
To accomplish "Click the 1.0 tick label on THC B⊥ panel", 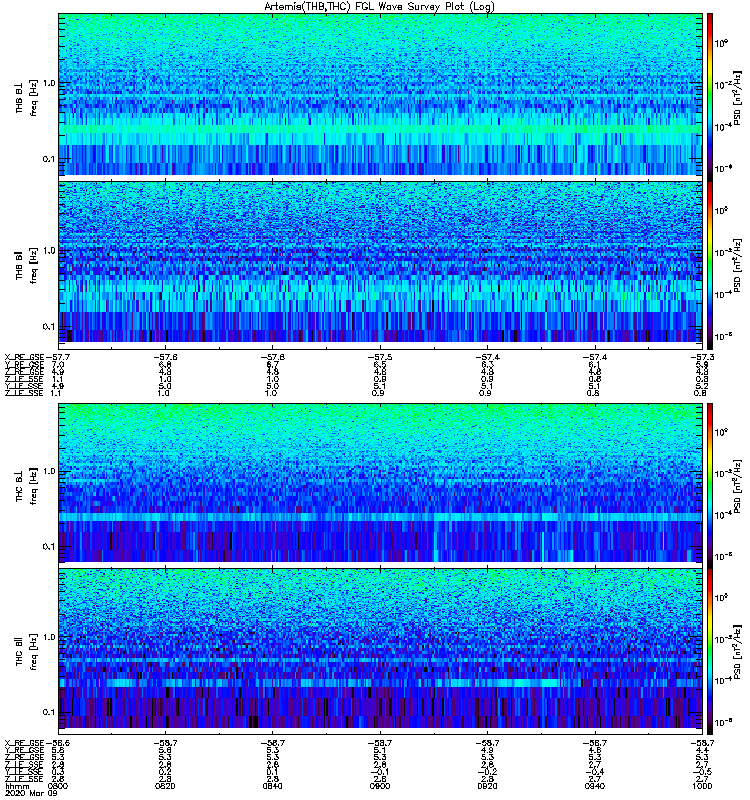I will pos(49,471).
